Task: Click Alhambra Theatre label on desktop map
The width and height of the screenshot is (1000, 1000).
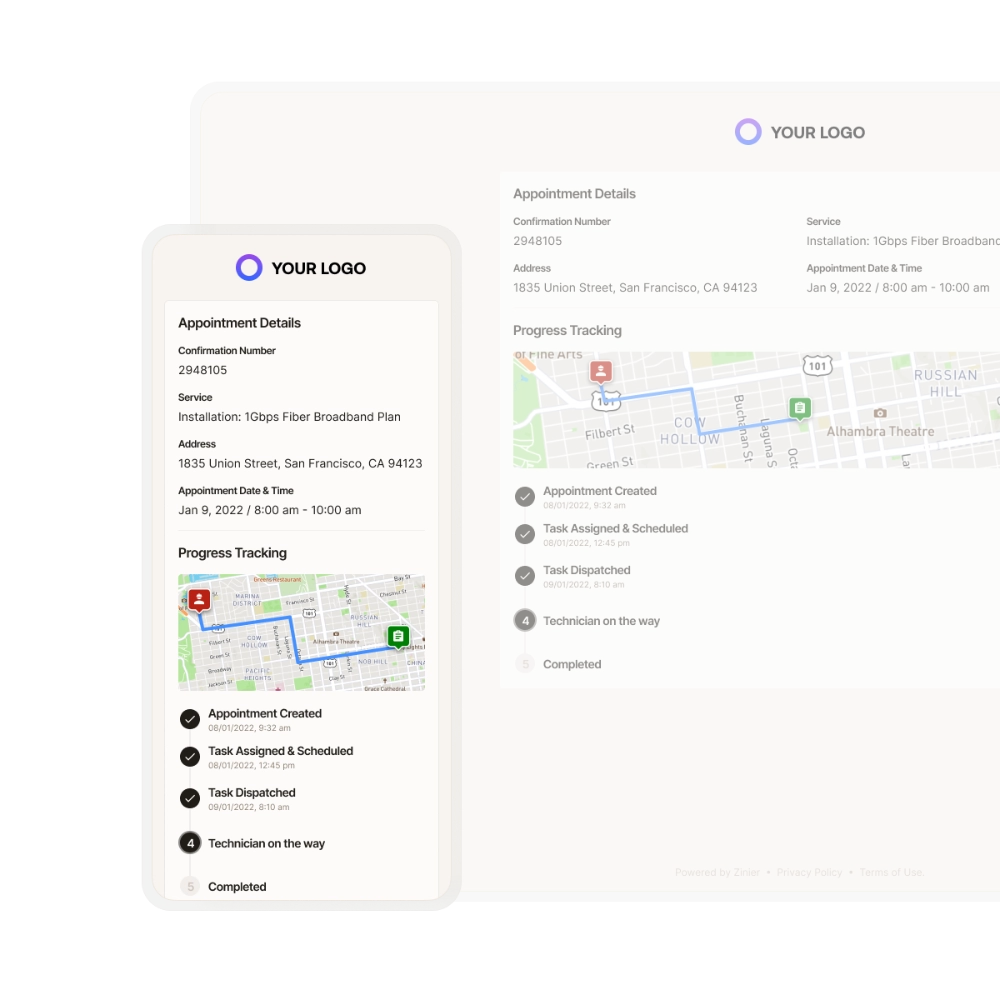Action: coord(881,432)
